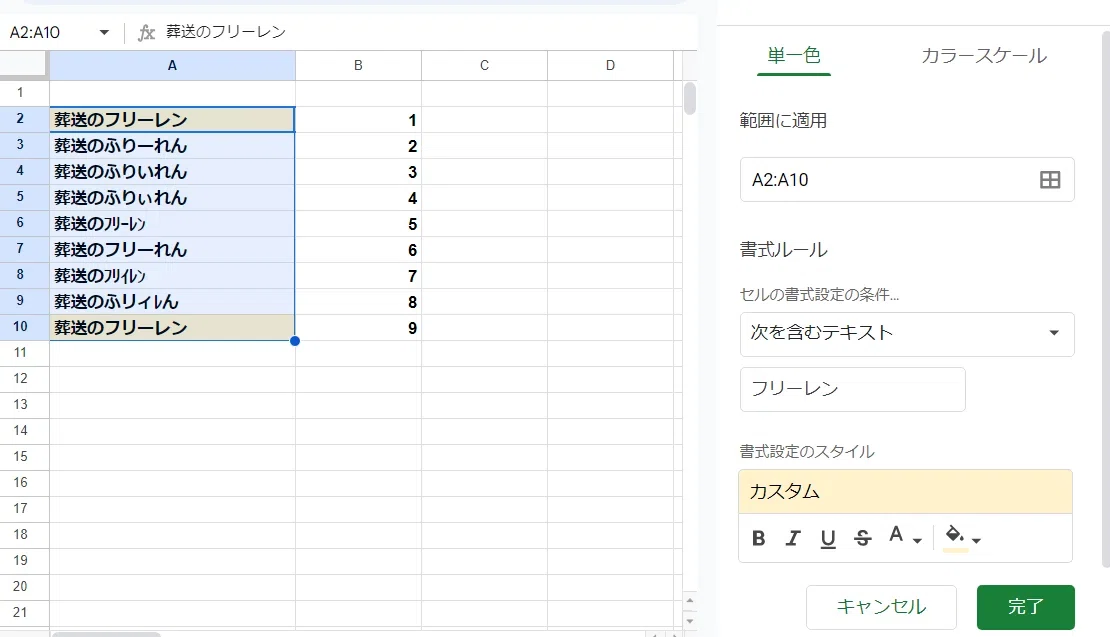Select row 21 header
Screen dimensions: 1110x637
click(x=24, y=612)
